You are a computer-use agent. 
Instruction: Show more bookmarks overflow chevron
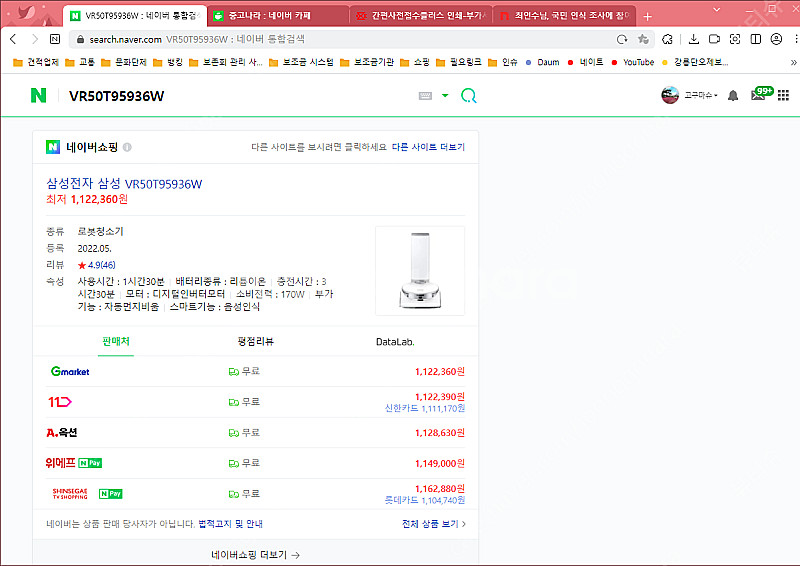[793, 62]
